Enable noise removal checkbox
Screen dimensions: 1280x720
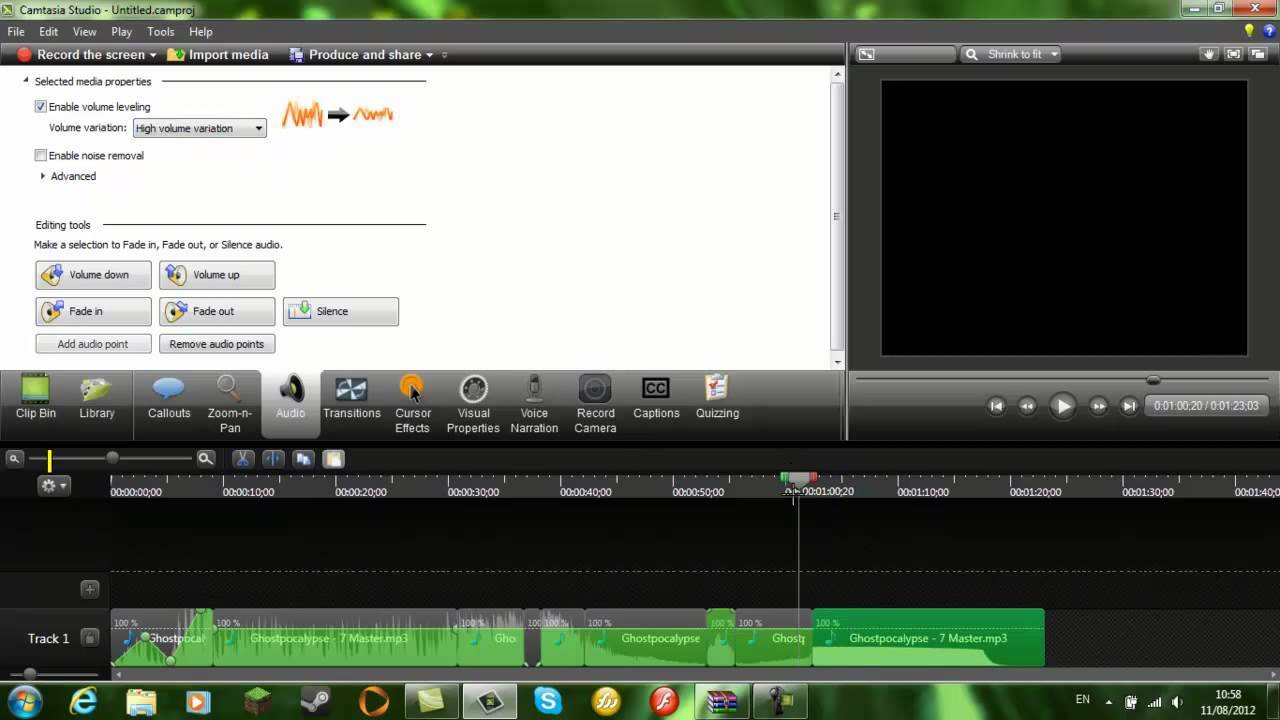pyautogui.click(x=41, y=156)
